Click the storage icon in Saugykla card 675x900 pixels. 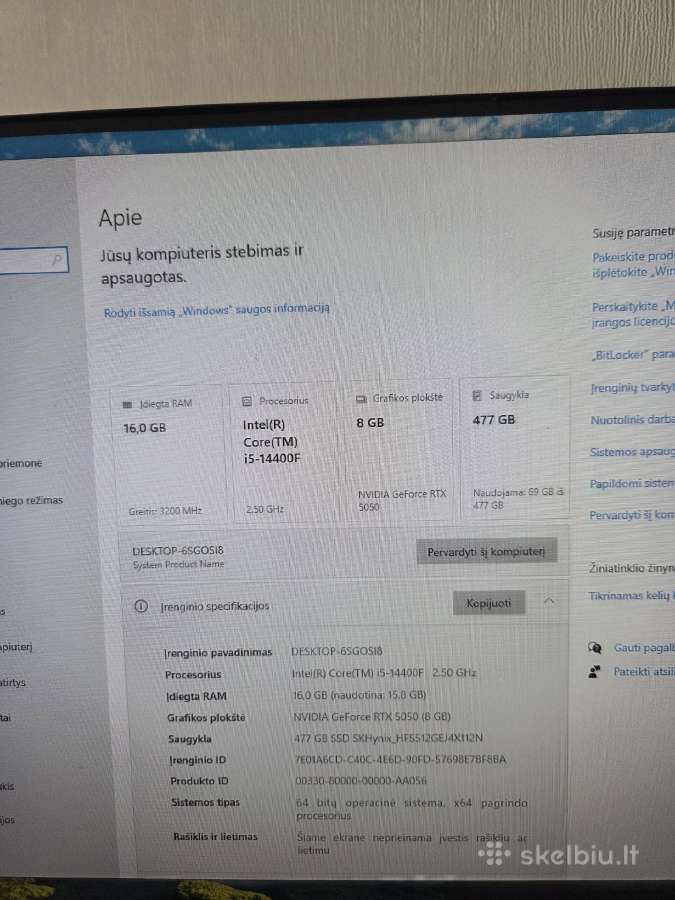pos(477,395)
